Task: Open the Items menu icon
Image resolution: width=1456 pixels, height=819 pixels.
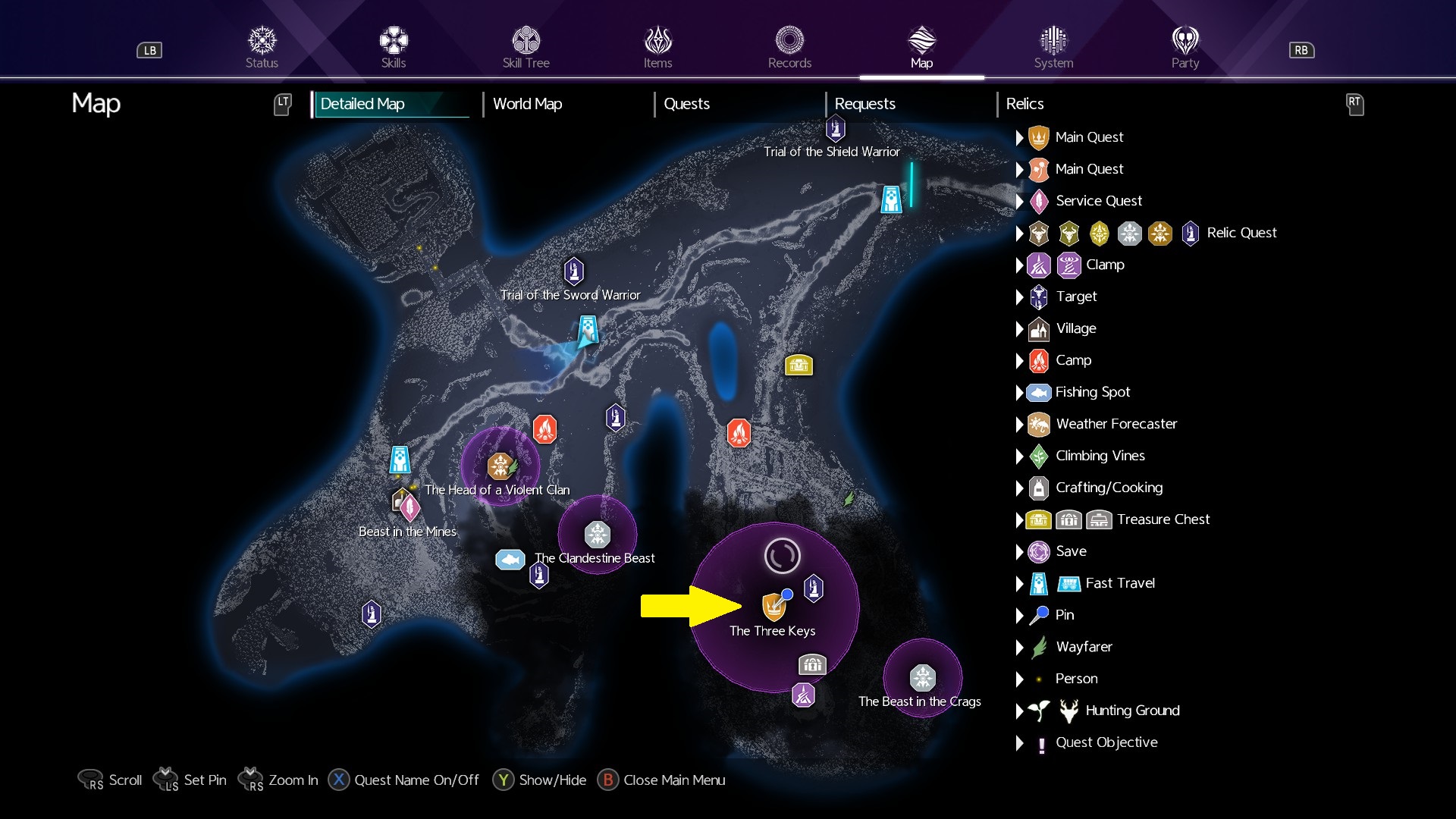Action: (657, 40)
